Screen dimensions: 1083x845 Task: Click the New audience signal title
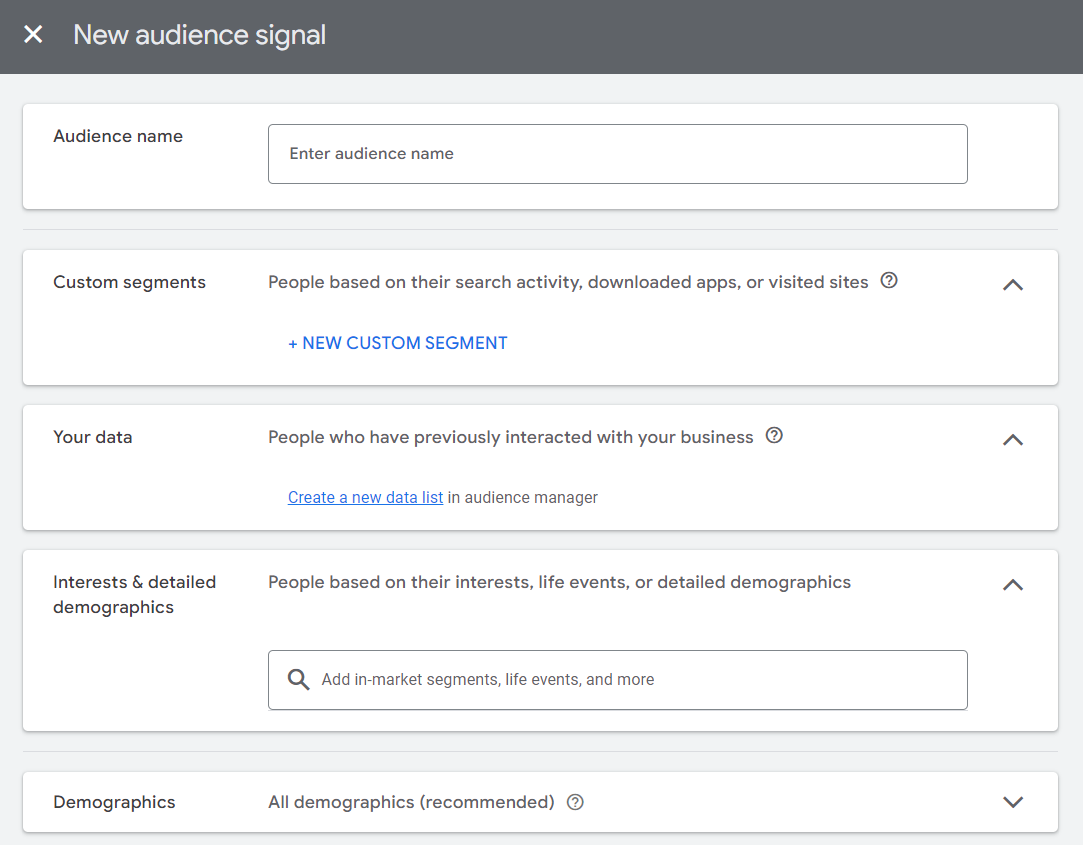[x=199, y=35]
